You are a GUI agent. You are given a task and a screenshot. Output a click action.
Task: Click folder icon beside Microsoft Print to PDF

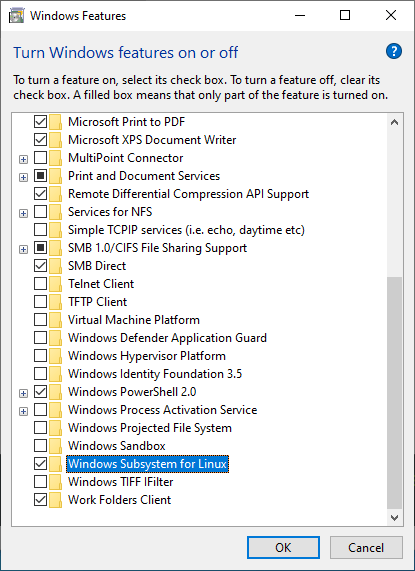click(55, 122)
